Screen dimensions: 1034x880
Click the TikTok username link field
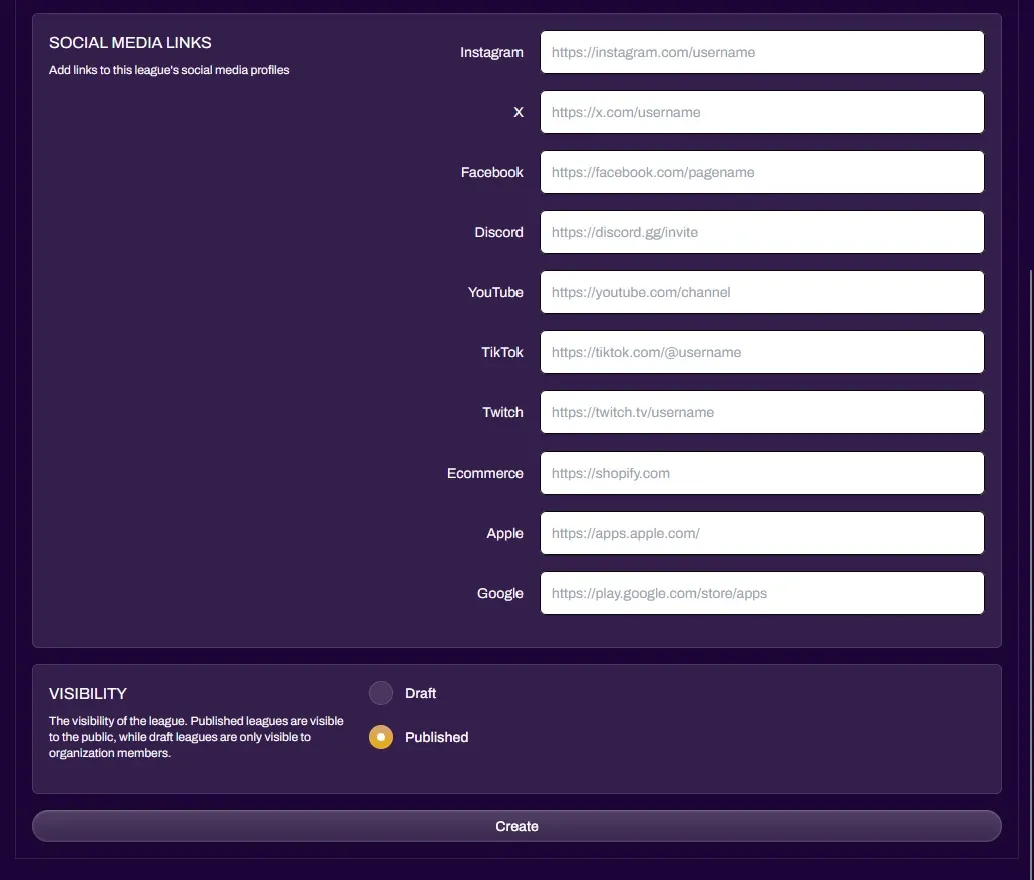(762, 352)
